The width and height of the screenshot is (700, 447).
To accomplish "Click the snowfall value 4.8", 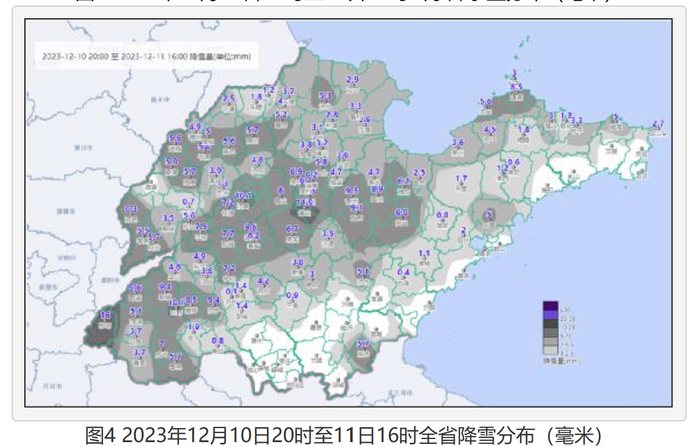I will pyautogui.click(x=257, y=159).
